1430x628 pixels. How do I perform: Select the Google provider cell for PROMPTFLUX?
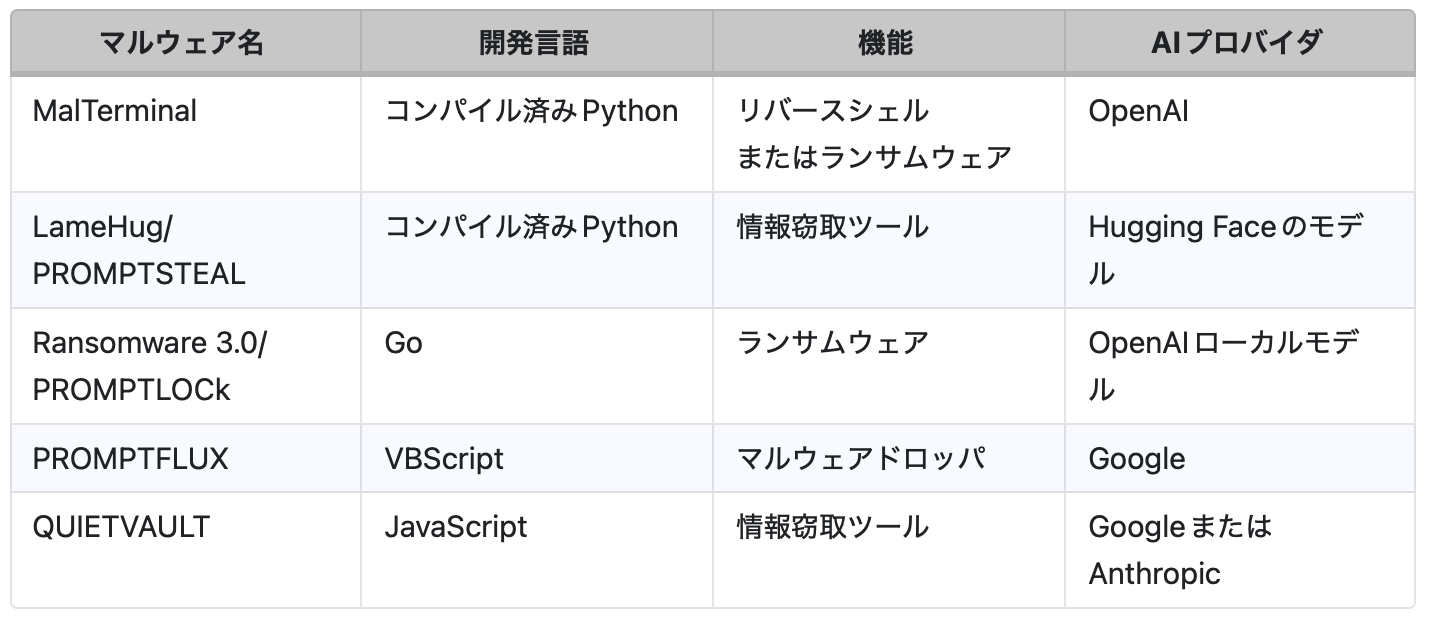pyautogui.click(x=1137, y=459)
